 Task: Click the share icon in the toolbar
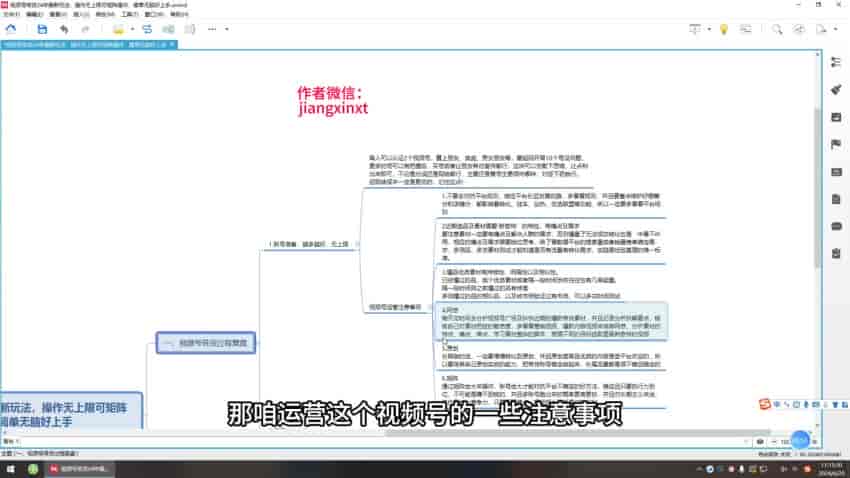tap(799, 29)
